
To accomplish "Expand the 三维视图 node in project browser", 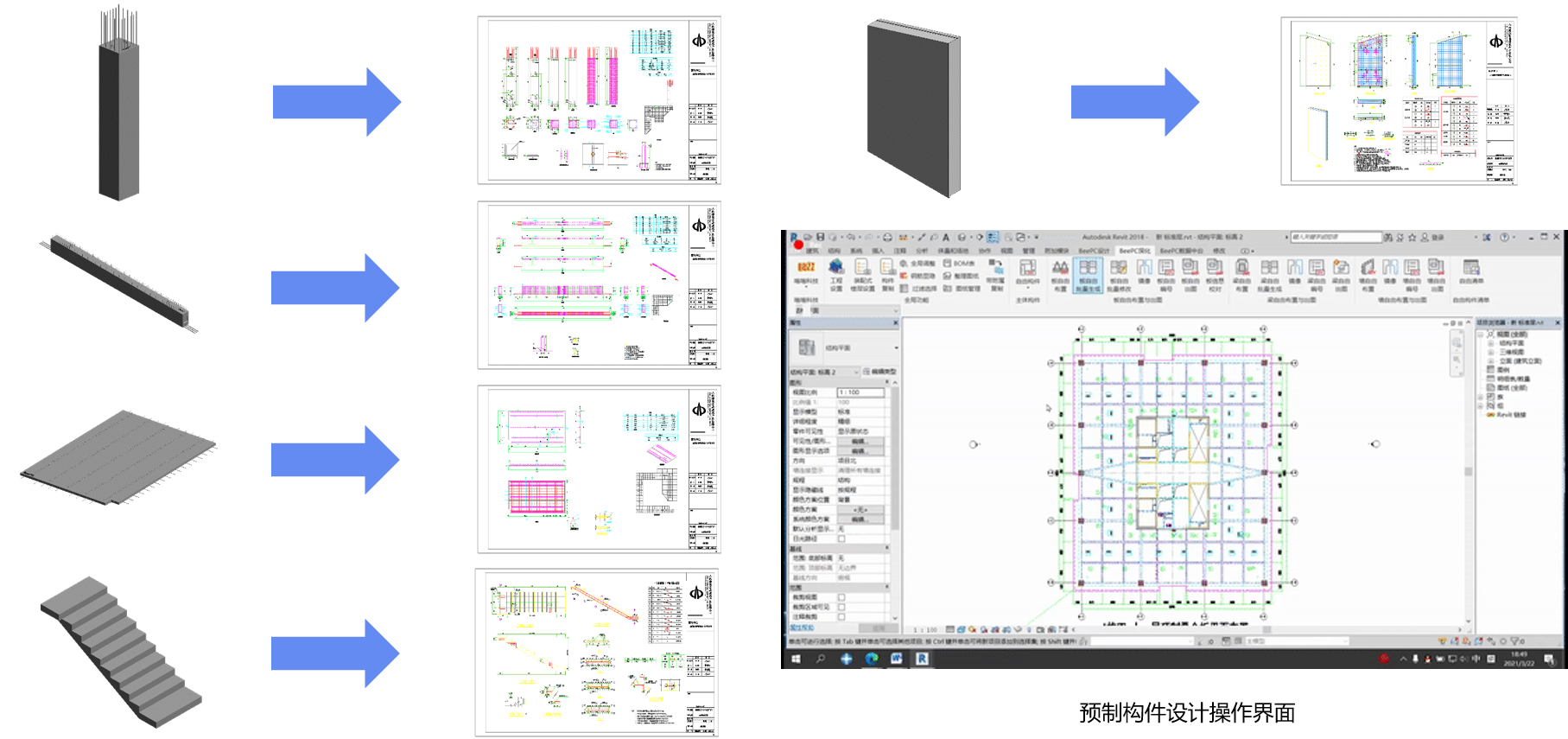I will 1490,353.
